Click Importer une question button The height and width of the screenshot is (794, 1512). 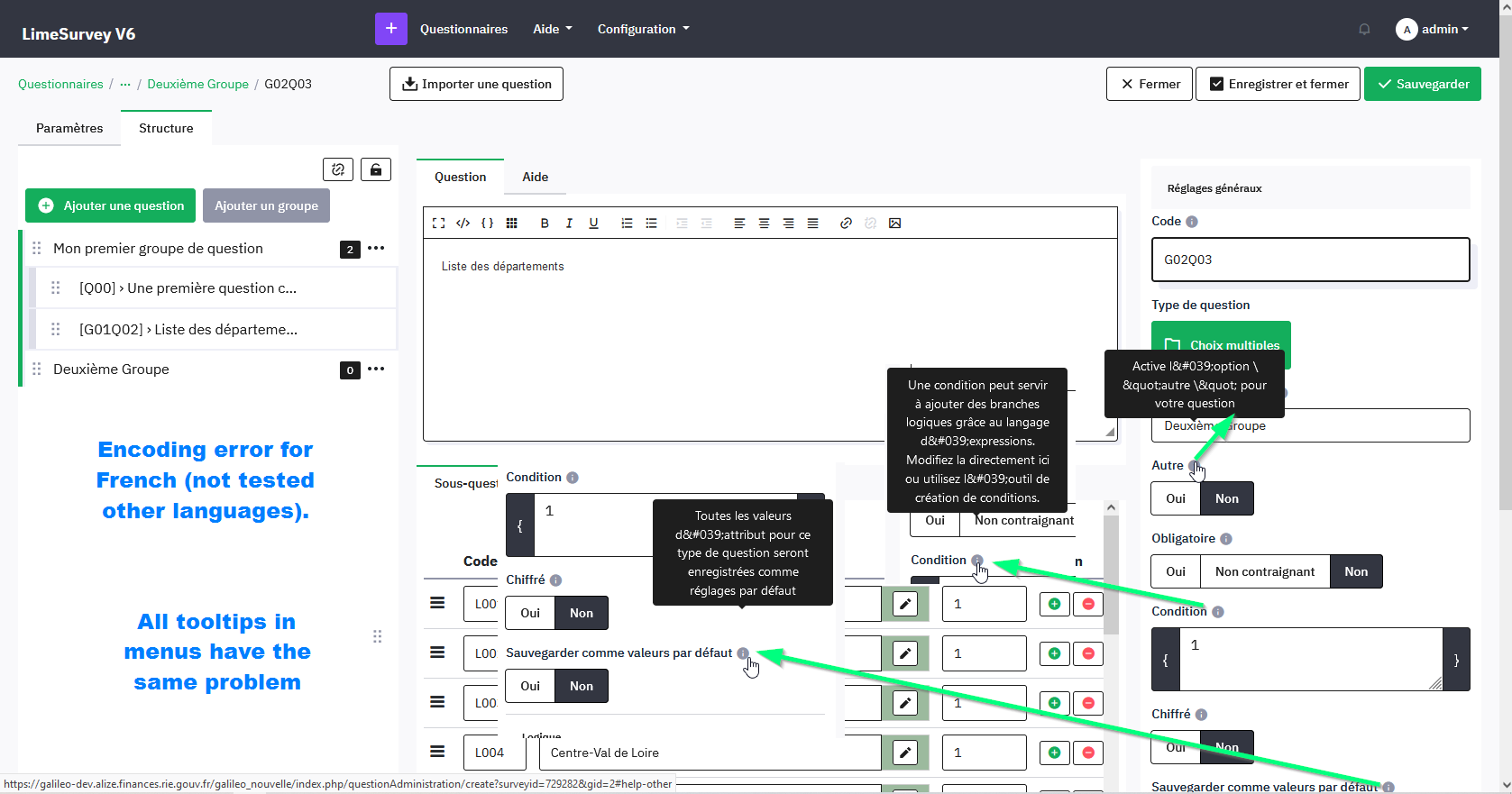pos(476,84)
